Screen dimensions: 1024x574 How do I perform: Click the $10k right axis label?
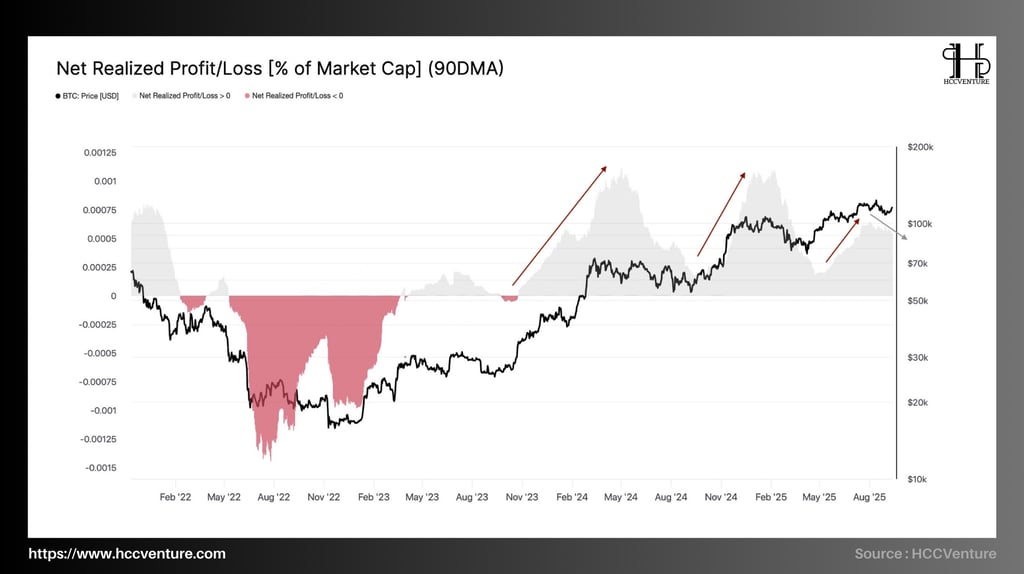point(917,479)
